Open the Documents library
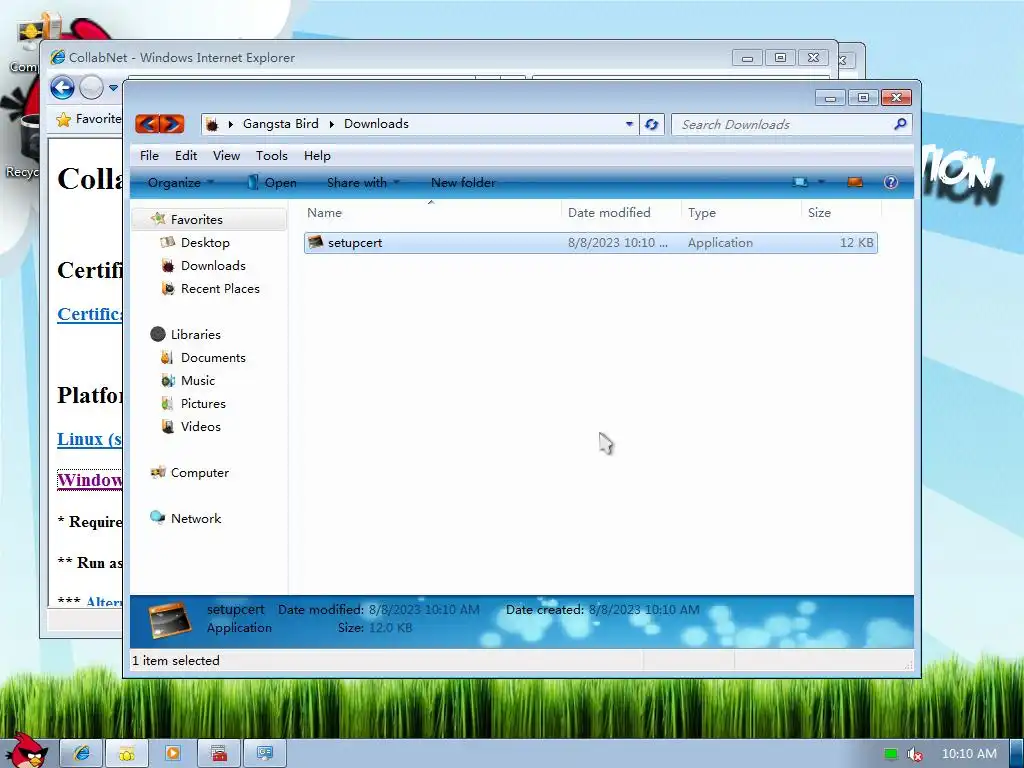Viewport: 1024px width, 768px height. tap(213, 358)
